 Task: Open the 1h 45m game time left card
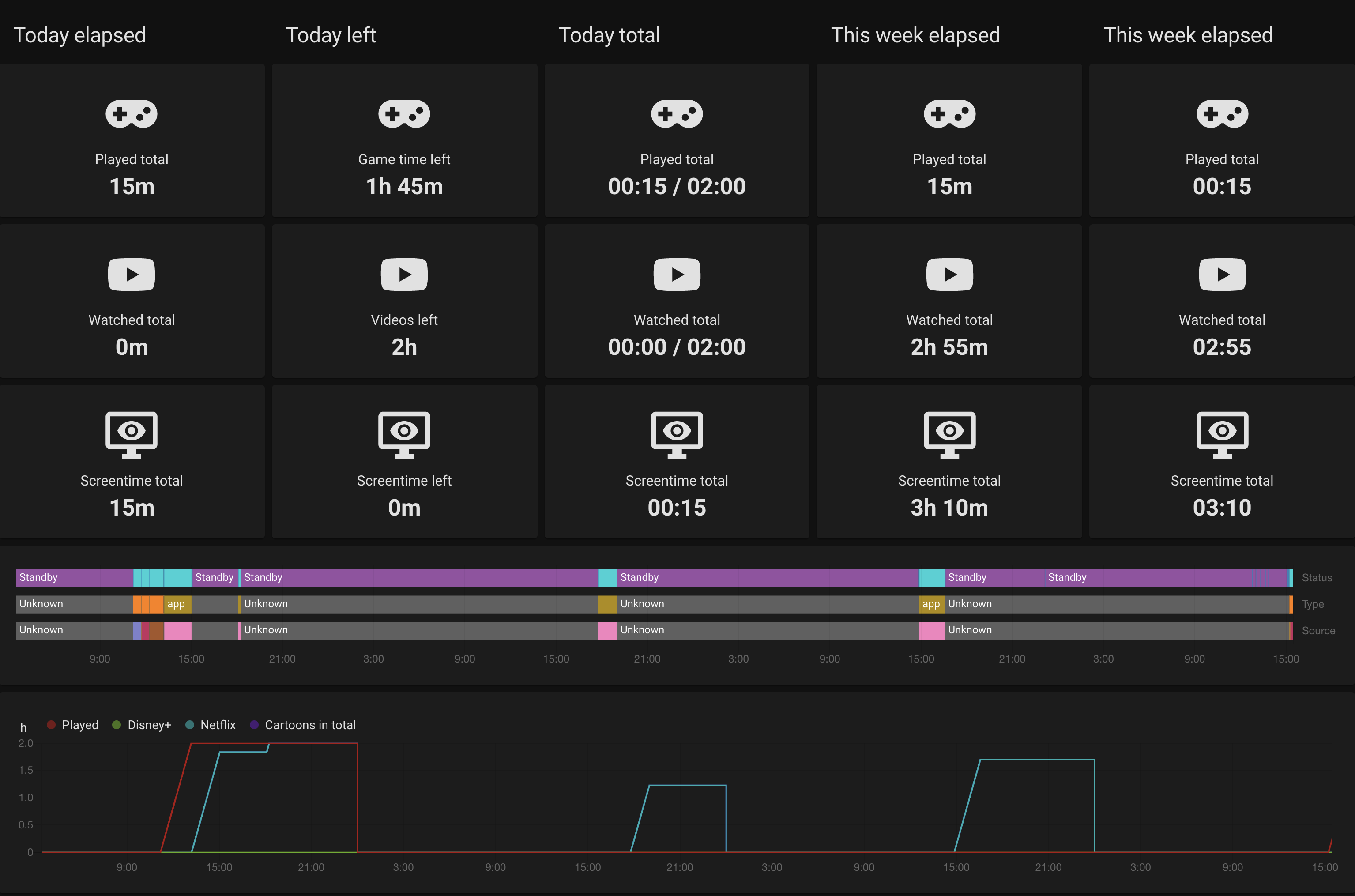click(x=404, y=140)
